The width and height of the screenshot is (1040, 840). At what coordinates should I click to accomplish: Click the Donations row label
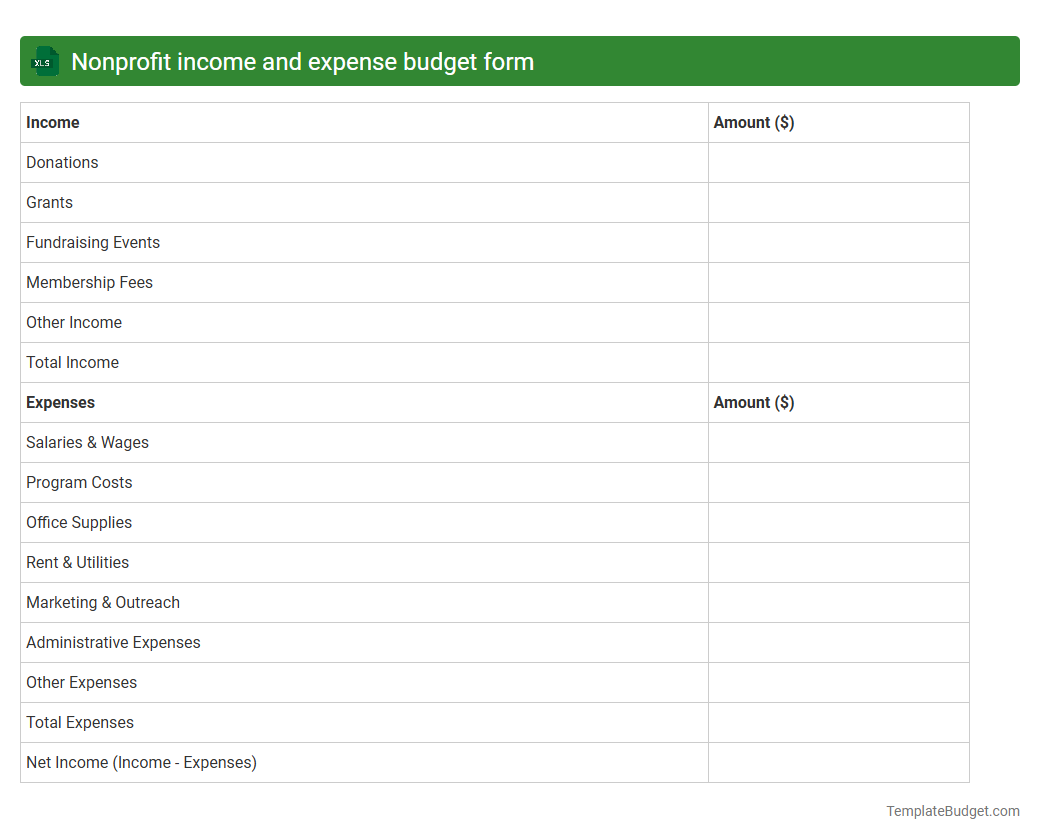62,162
